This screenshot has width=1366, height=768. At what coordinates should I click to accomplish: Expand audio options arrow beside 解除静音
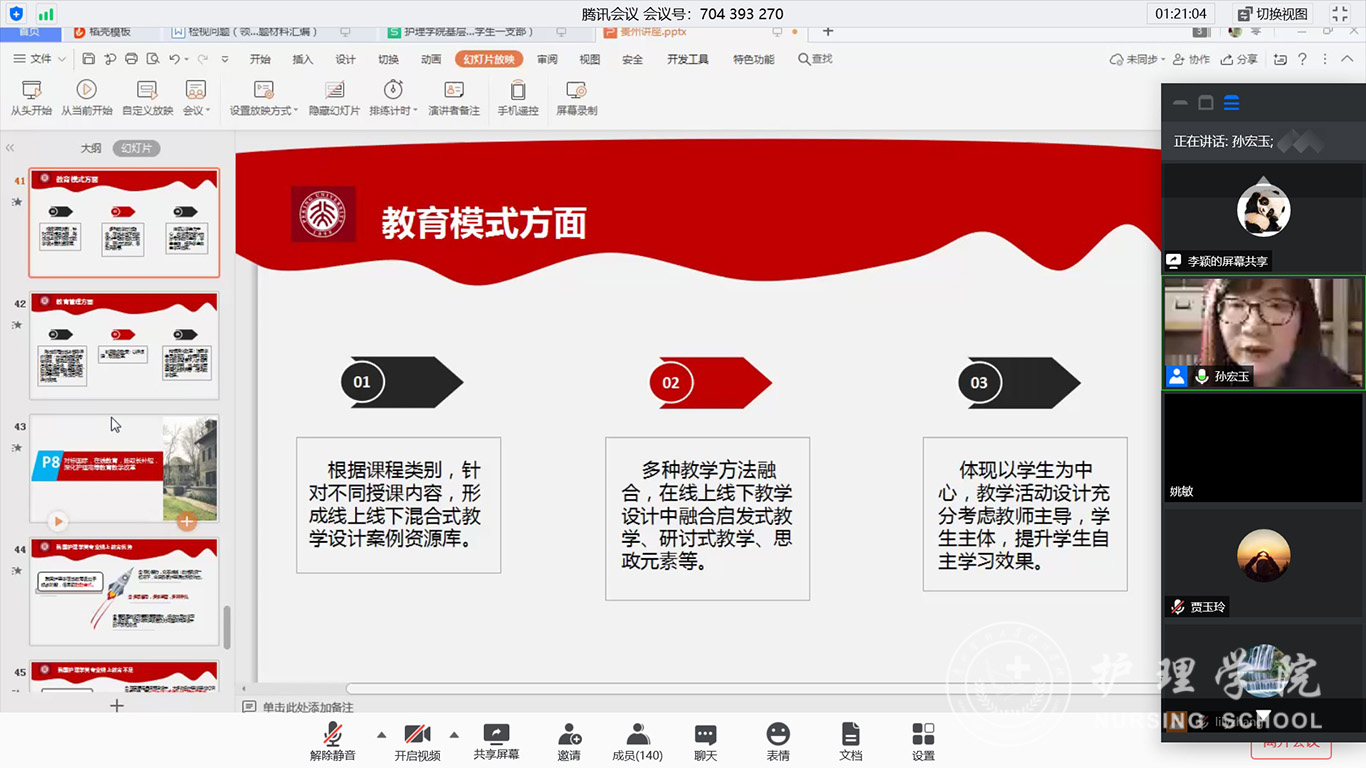tap(381, 735)
